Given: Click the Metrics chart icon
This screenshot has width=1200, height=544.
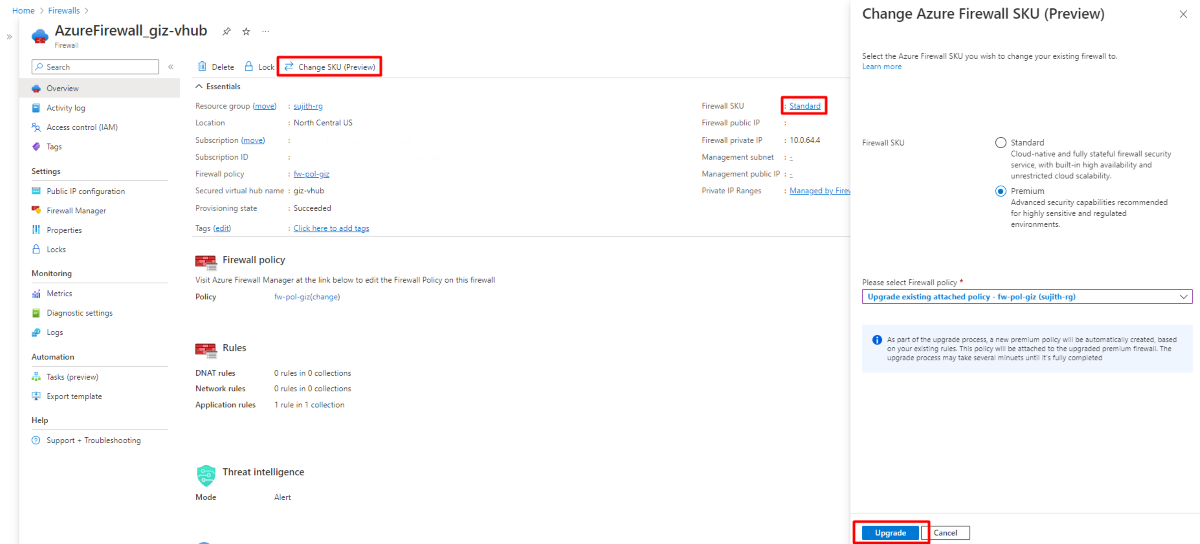Looking at the screenshot, I should (37, 293).
